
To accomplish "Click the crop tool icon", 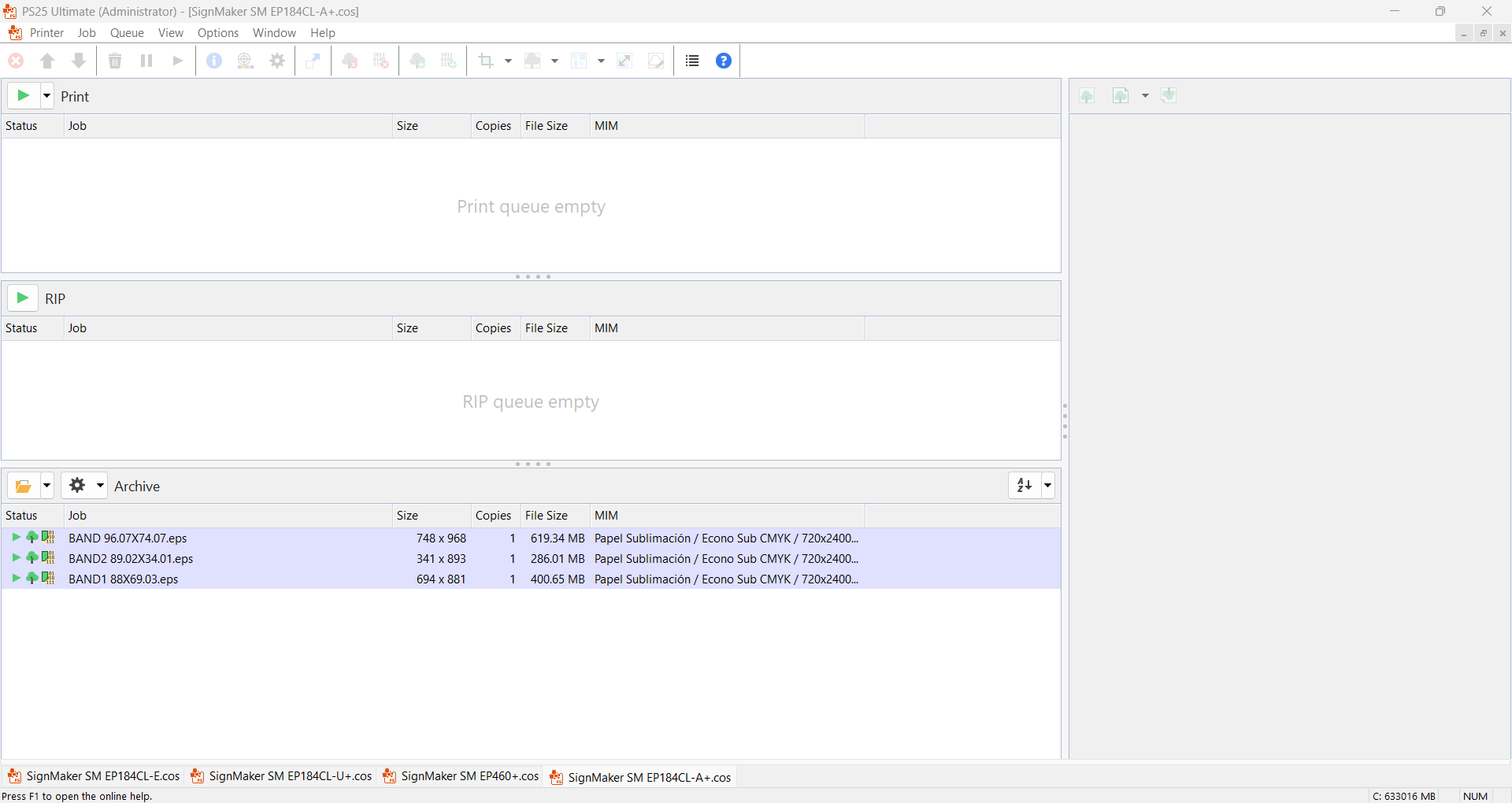I will pyautogui.click(x=486, y=61).
